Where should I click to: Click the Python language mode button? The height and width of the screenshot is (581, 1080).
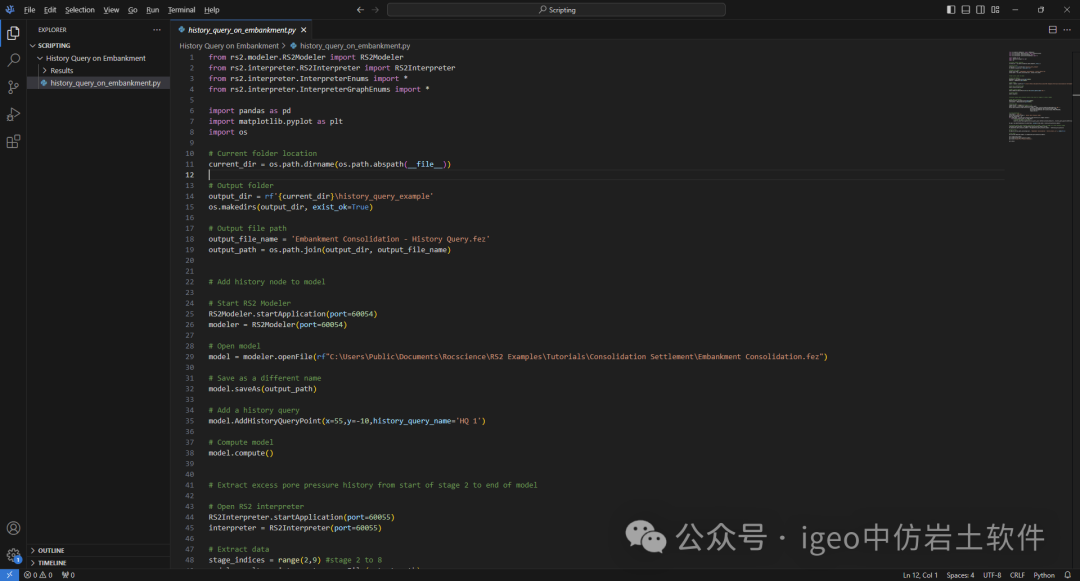click(1044, 575)
